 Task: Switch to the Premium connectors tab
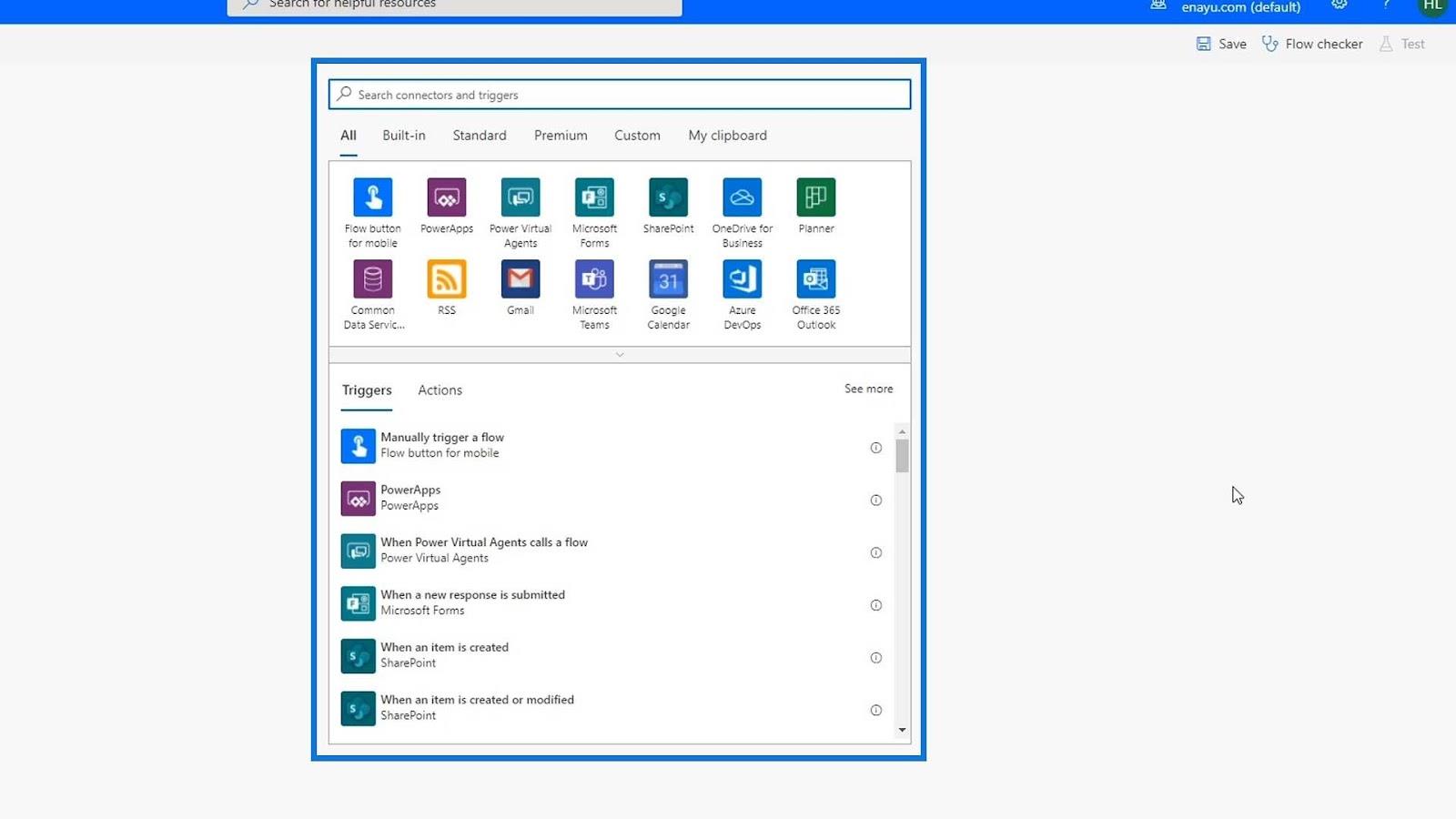[561, 136]
